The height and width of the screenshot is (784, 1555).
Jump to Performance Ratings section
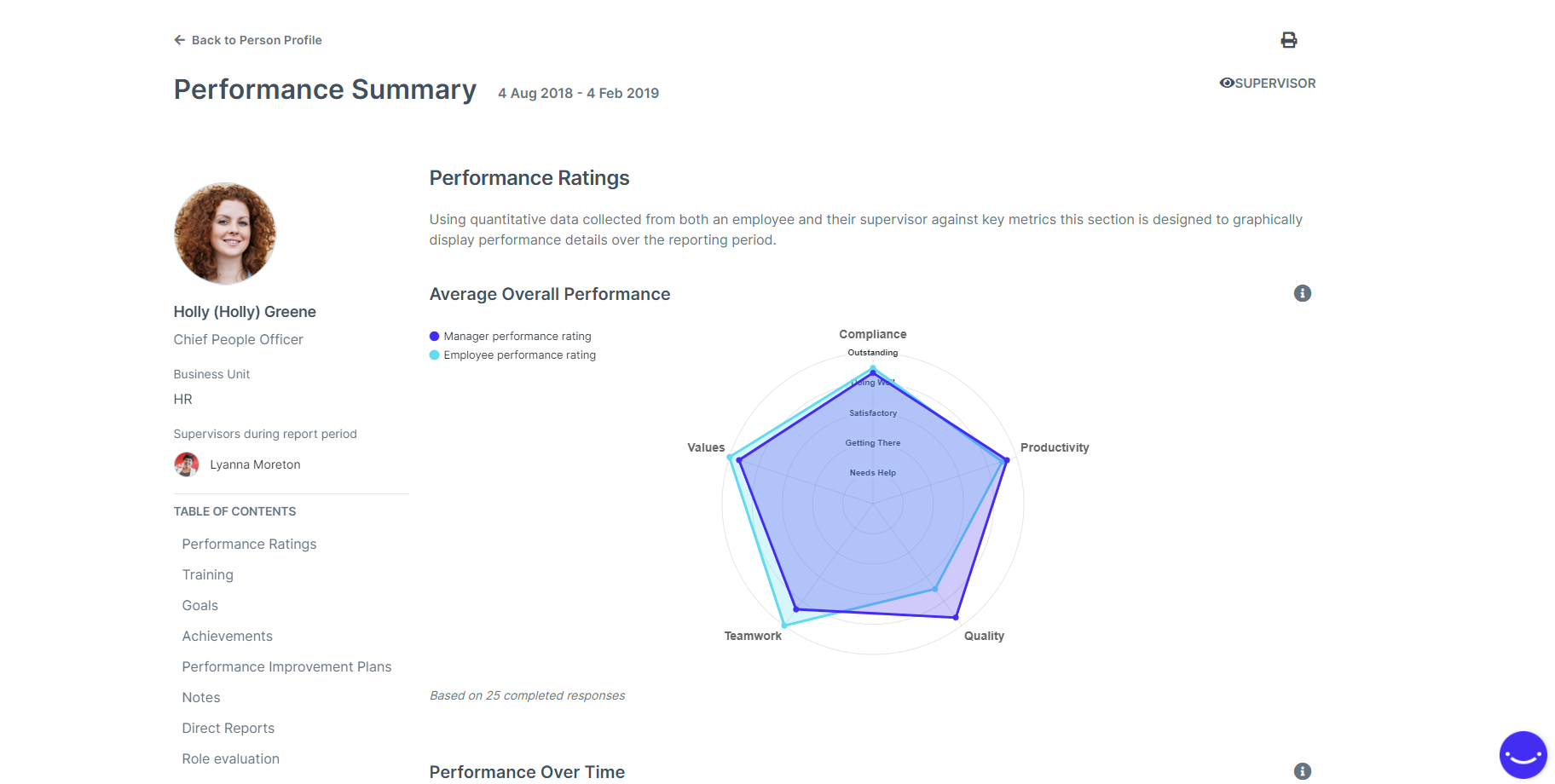click(249, 545)
